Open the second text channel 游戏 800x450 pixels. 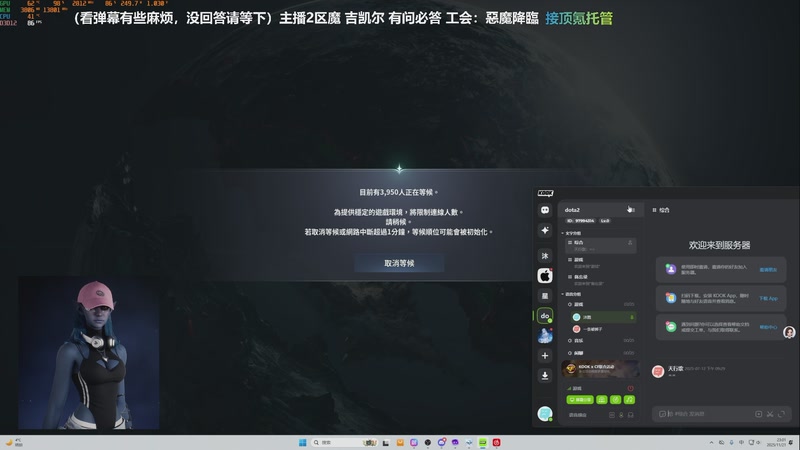pos(601,263)
